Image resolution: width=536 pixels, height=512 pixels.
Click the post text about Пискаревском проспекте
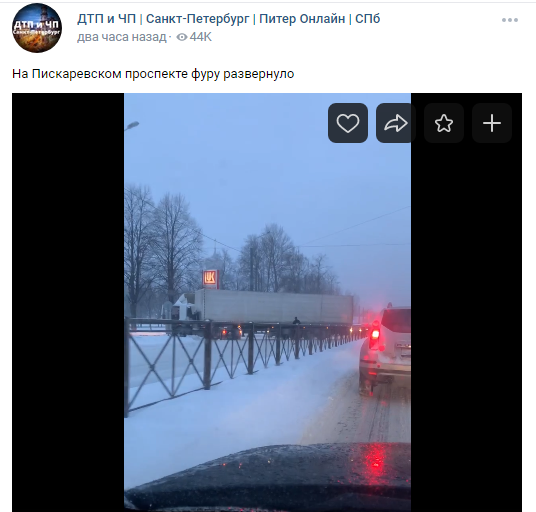pyautogui.click(x=153, y=74)
